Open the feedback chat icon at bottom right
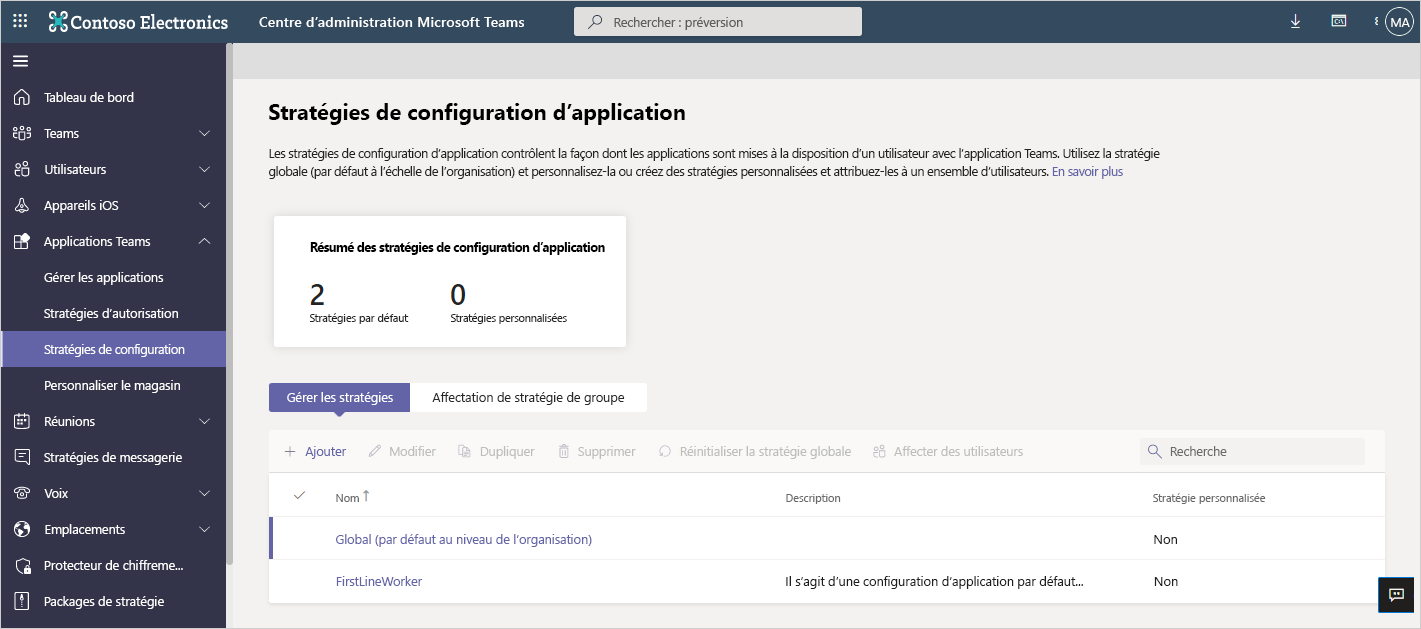The image size is (1421, 629). pyautogui.click(x=1396, y=593)
